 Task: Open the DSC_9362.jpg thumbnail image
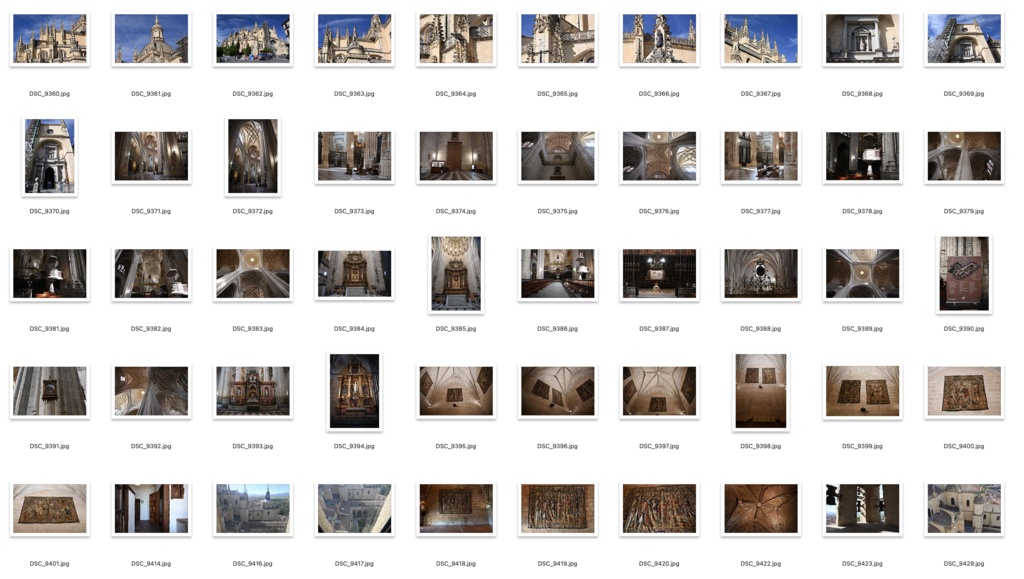pyautogui.click(x=253, y=39)
